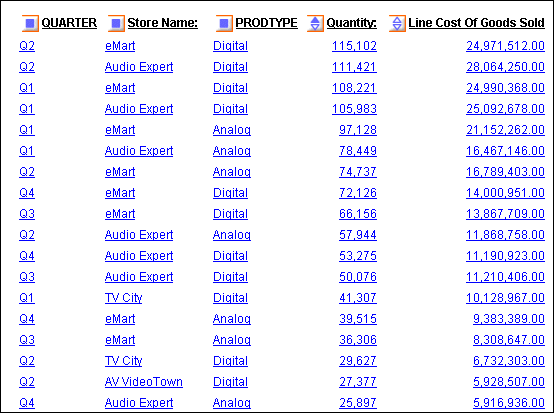554x413 pixels.
Task: Open TV City link in Q1 row
Action: (124, 298)
